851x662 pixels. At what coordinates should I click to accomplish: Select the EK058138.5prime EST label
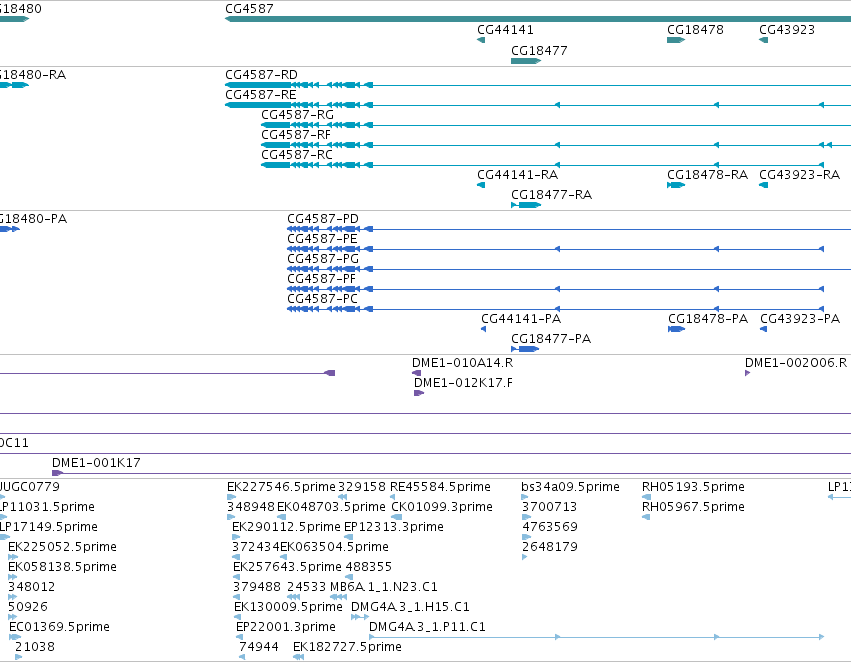point(62,567)
